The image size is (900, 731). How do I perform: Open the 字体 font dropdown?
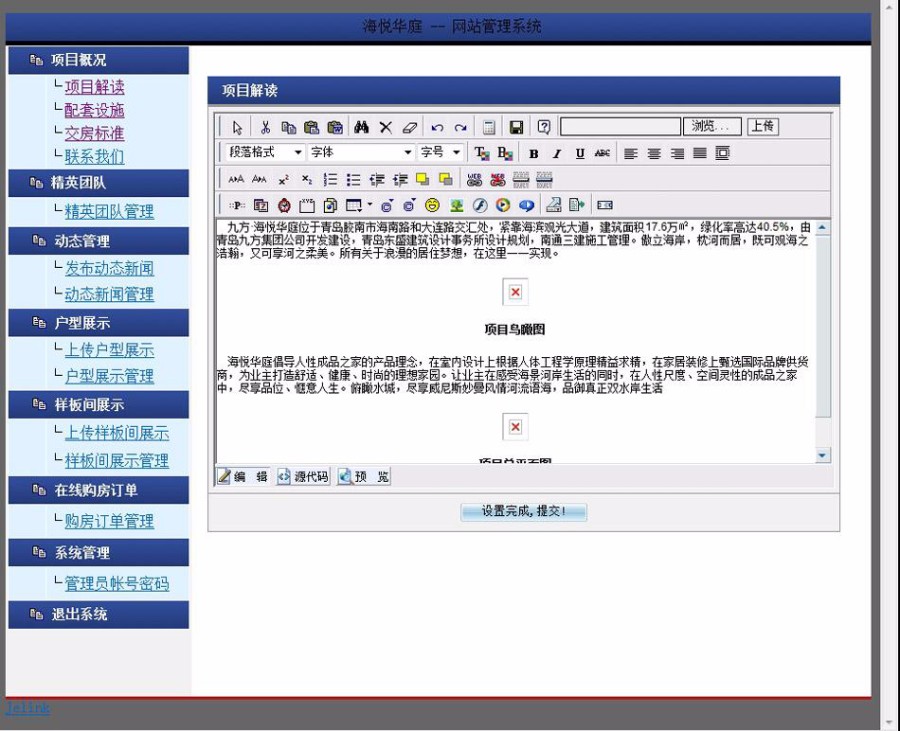(361, 153)
